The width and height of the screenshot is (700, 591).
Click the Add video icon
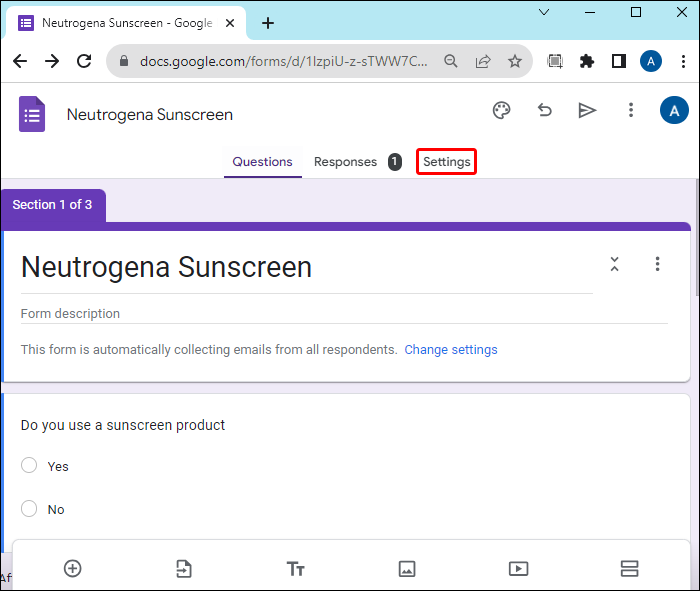pos(518,569)
